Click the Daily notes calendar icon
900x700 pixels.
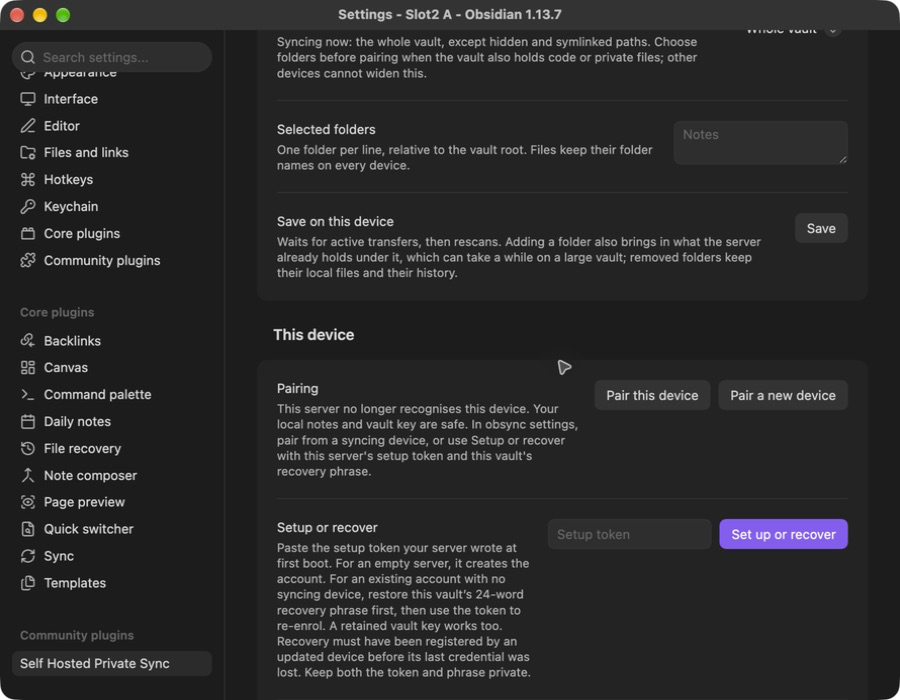click(28, 422)
